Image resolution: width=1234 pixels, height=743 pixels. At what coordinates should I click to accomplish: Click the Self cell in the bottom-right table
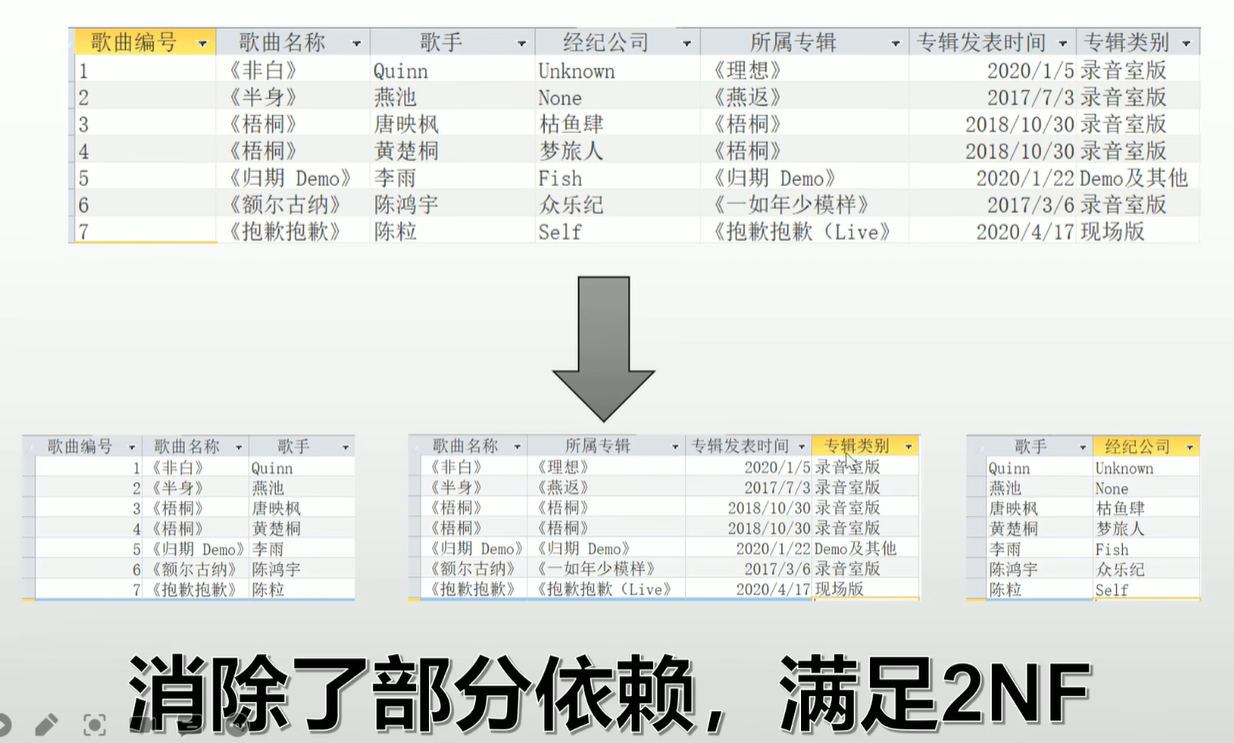pos(1115,590)
